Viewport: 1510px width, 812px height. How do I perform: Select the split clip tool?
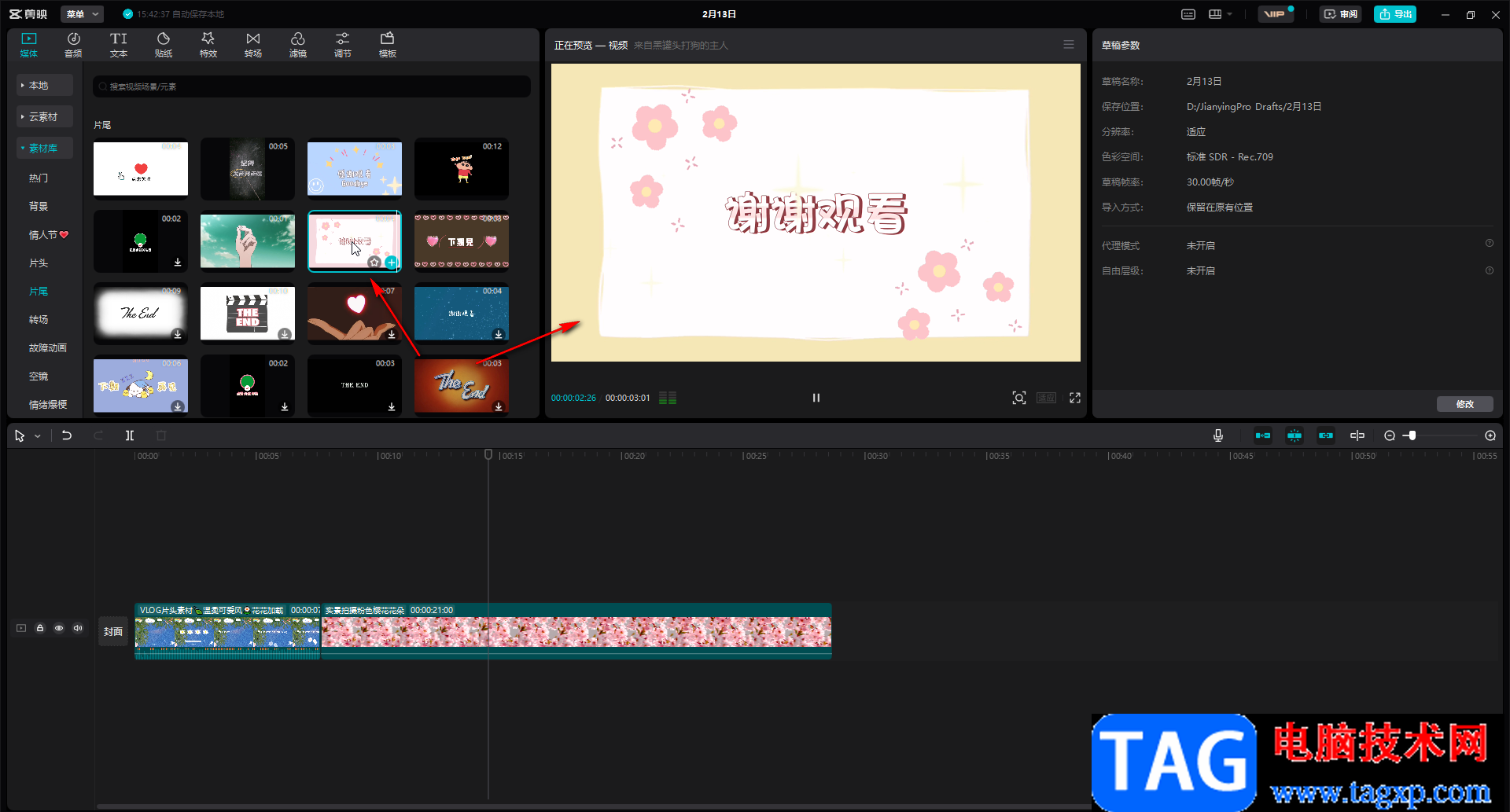click(x=130, y=435)
